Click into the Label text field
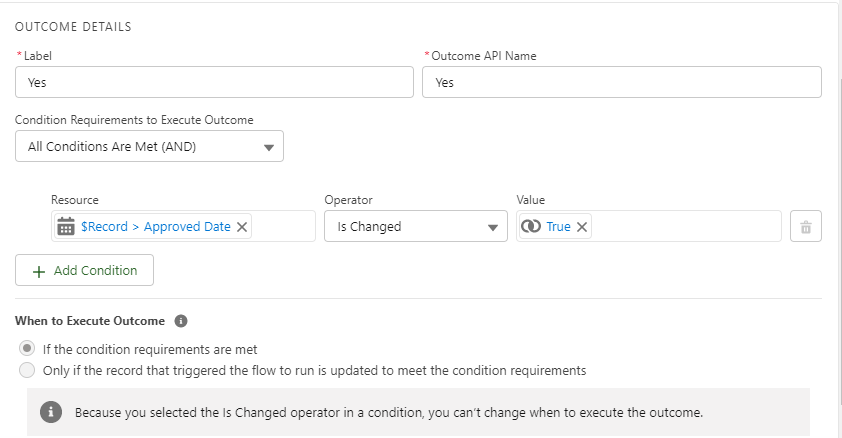 click(214, 83)
